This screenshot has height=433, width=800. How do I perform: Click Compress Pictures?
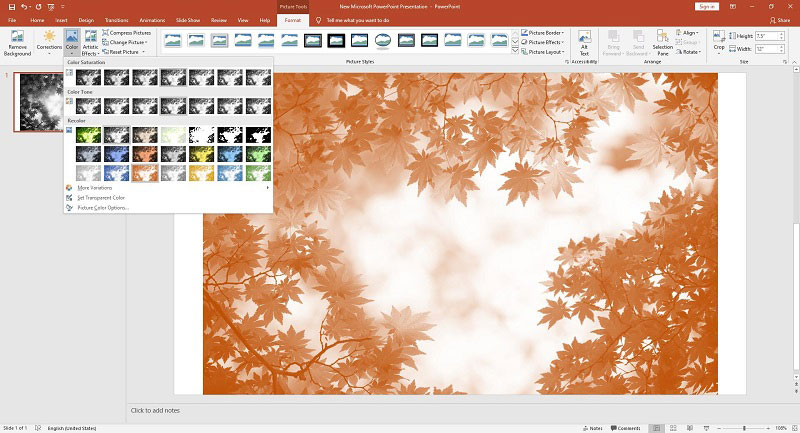click(x=127, y=33)
